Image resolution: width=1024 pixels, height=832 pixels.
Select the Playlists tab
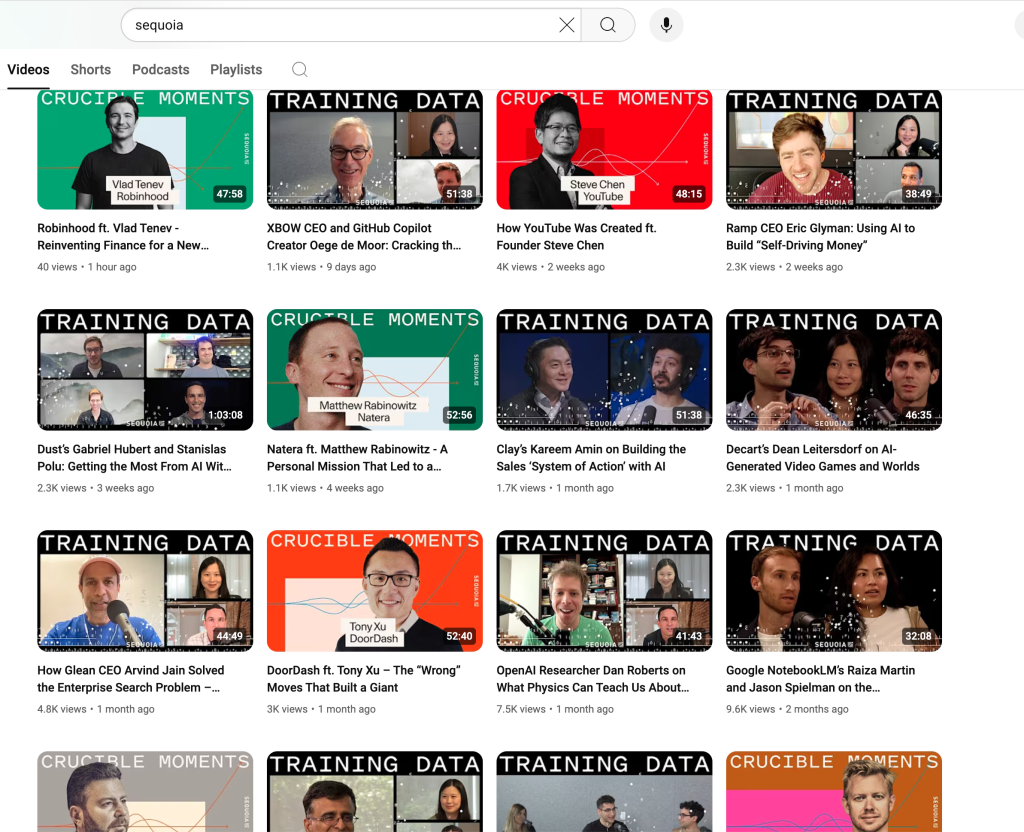[x=236, y=69]
